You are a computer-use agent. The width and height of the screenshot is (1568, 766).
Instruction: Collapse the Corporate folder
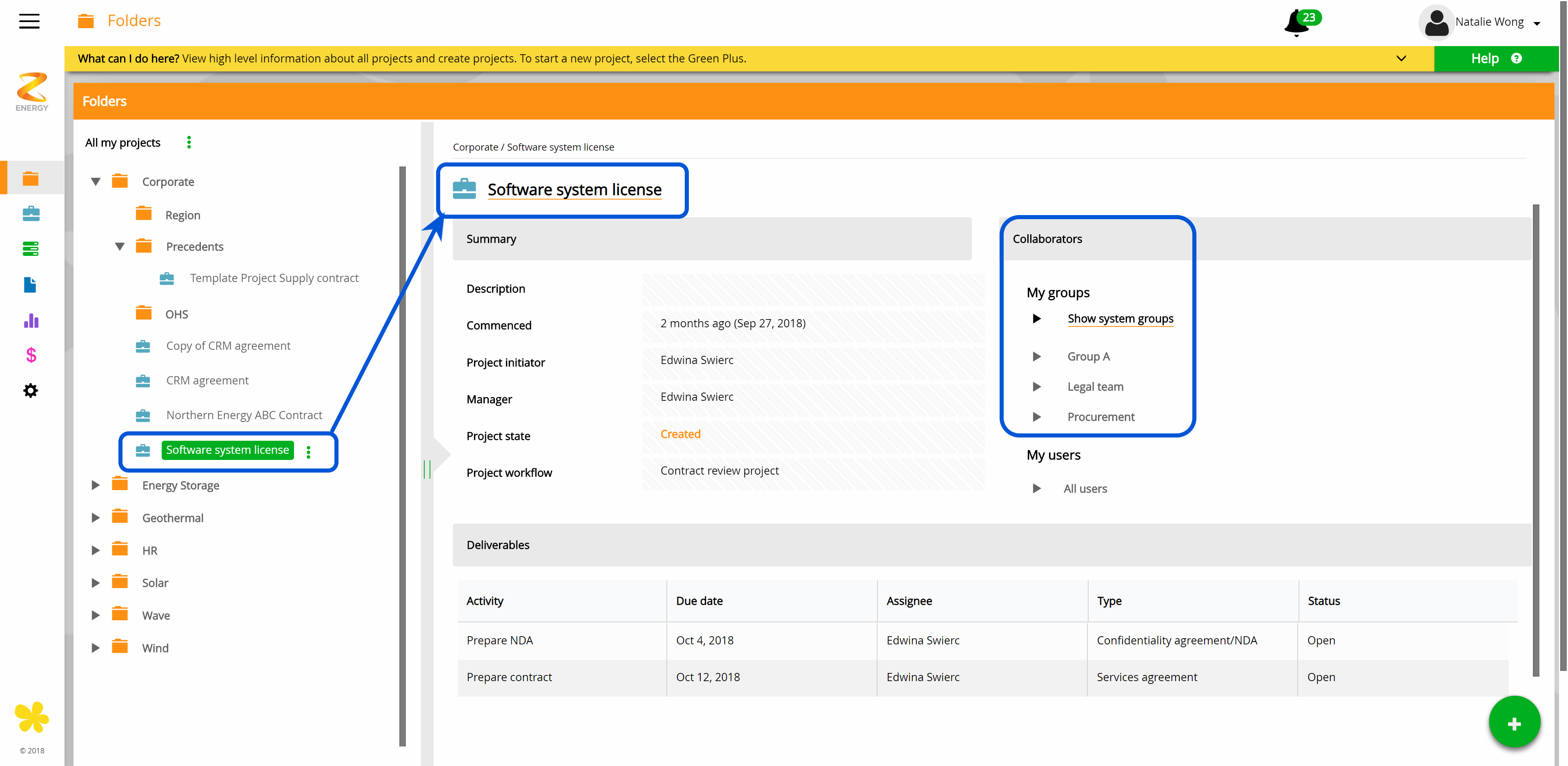[x=96, y=181]
